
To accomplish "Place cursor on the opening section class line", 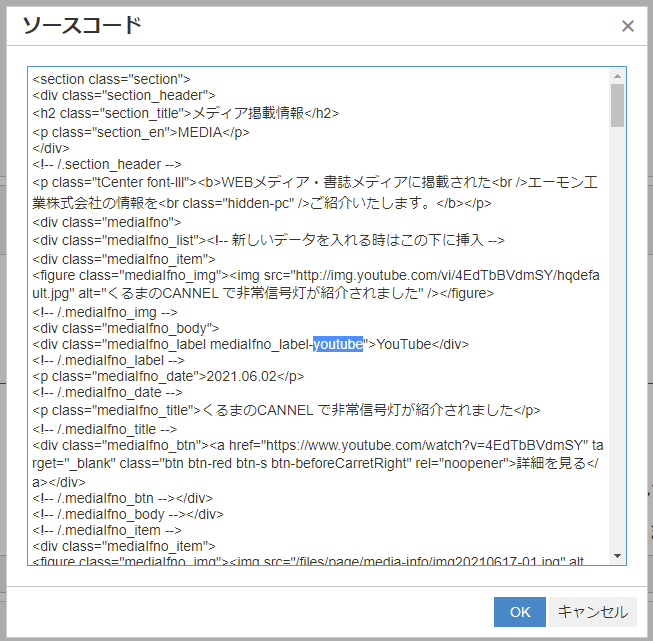I will pyautogui.click(x=111, y=79).
